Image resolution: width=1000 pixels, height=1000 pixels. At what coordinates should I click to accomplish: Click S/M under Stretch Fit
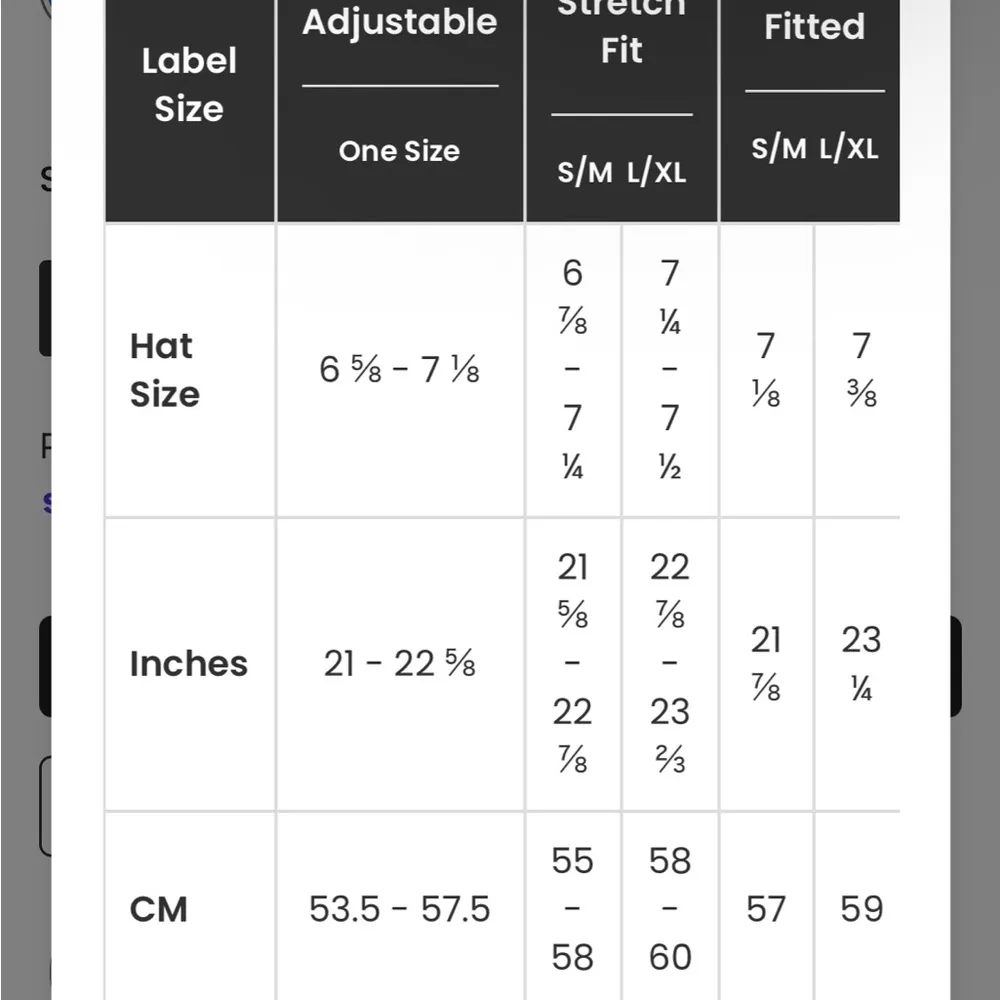coord(585,172)
